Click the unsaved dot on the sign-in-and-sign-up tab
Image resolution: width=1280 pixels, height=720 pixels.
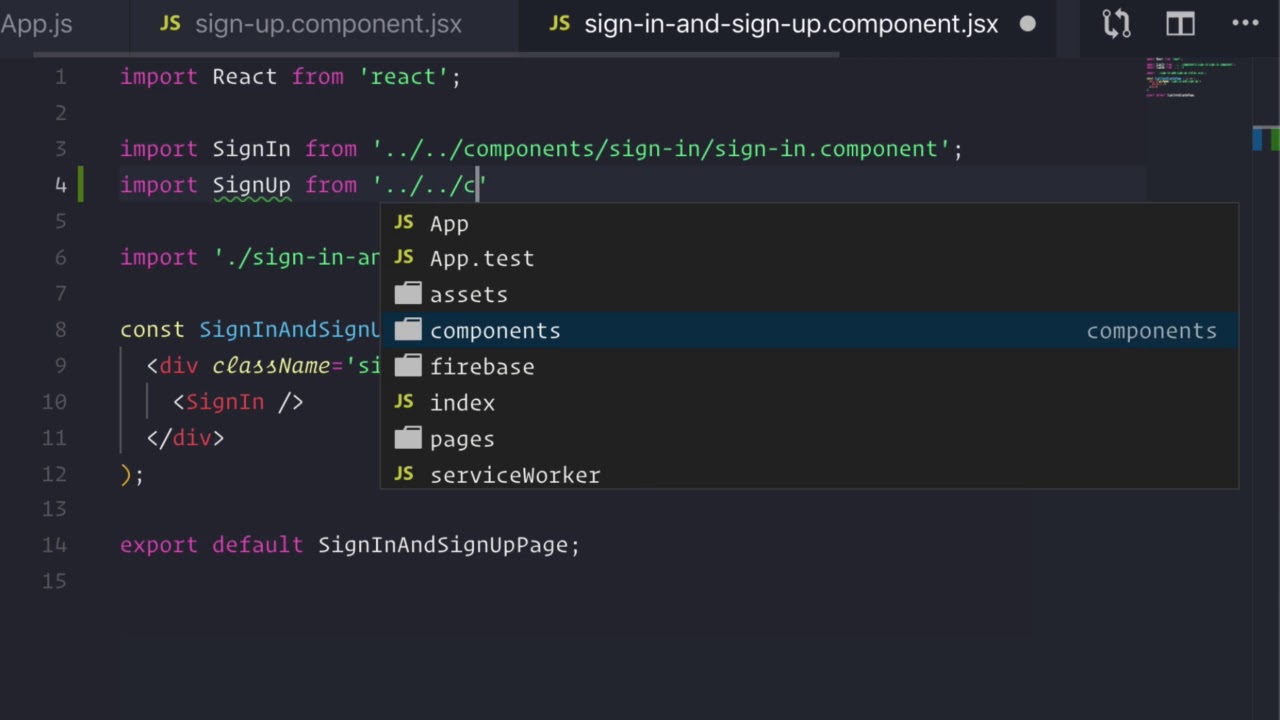[x=1028, y=24]
